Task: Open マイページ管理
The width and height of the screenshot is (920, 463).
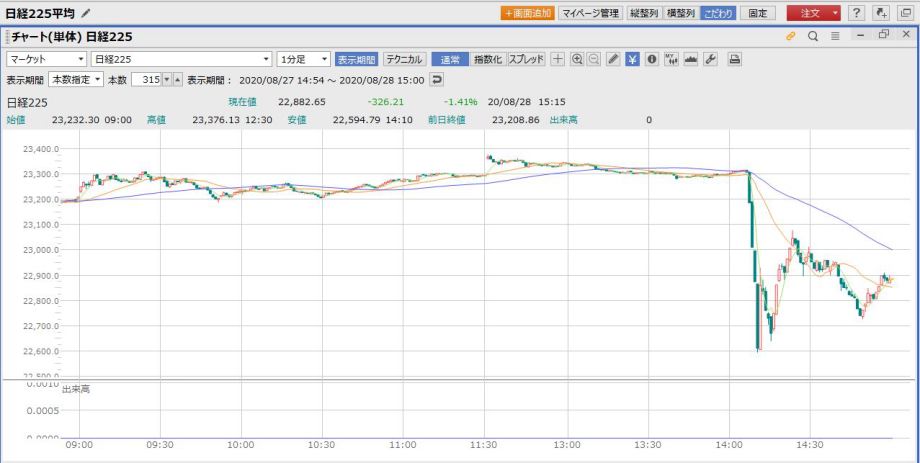Action: (590, 13)
